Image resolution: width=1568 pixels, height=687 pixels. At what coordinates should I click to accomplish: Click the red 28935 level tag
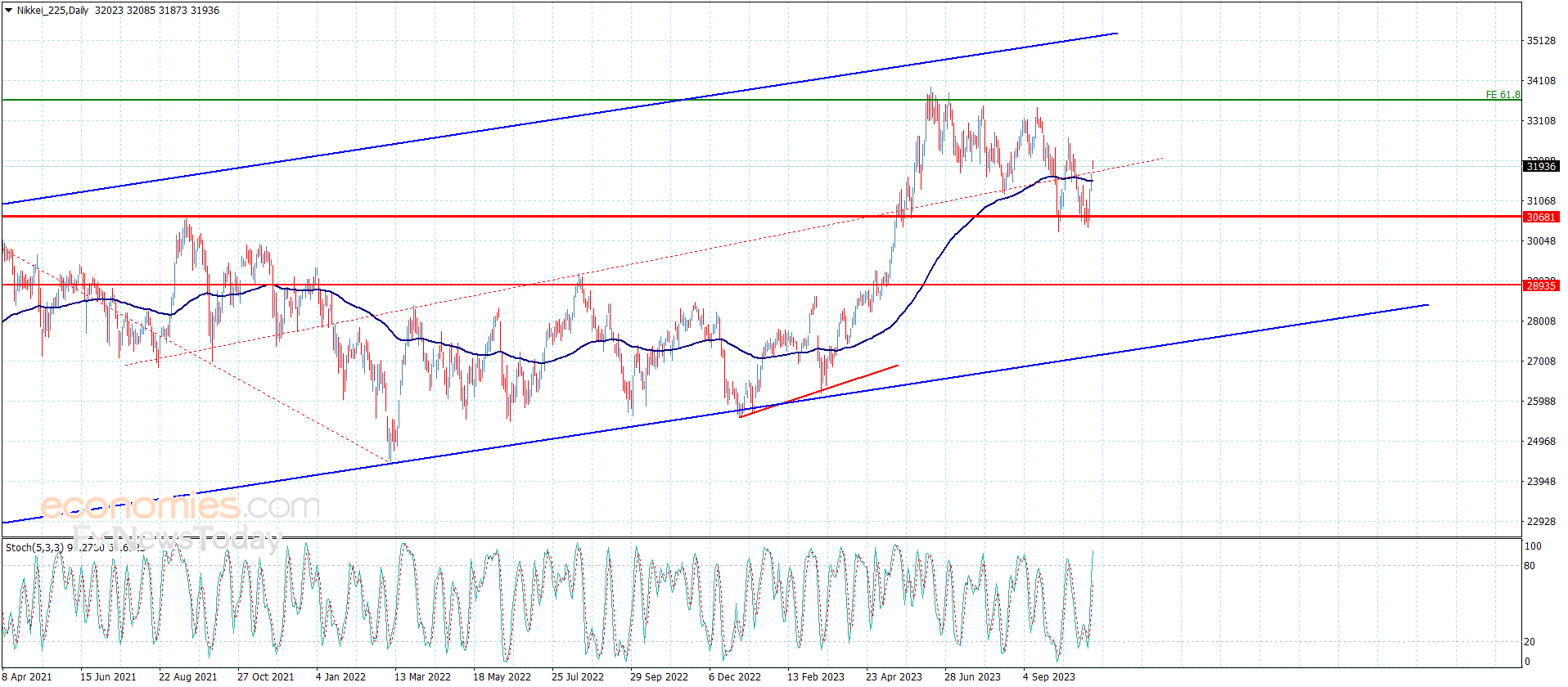point(1541,285)
